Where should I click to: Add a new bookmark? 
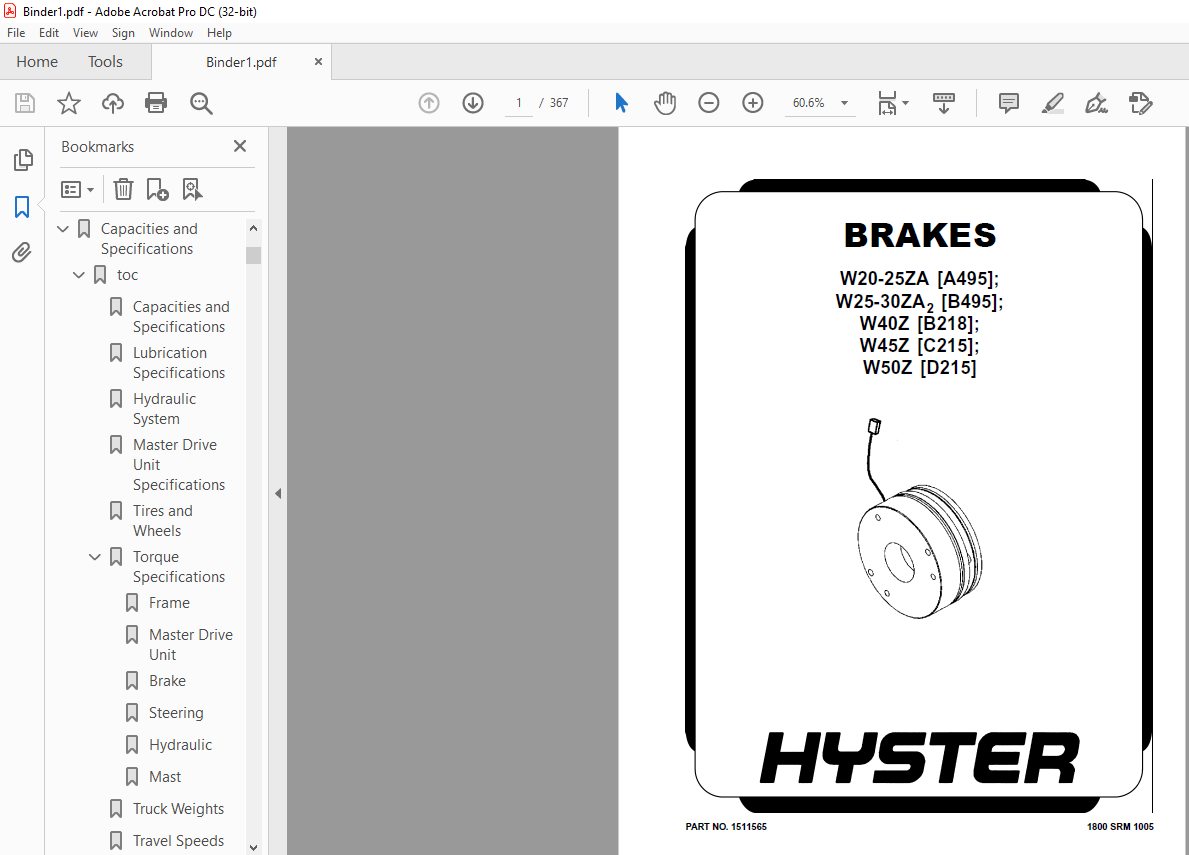tap(157, 189)
